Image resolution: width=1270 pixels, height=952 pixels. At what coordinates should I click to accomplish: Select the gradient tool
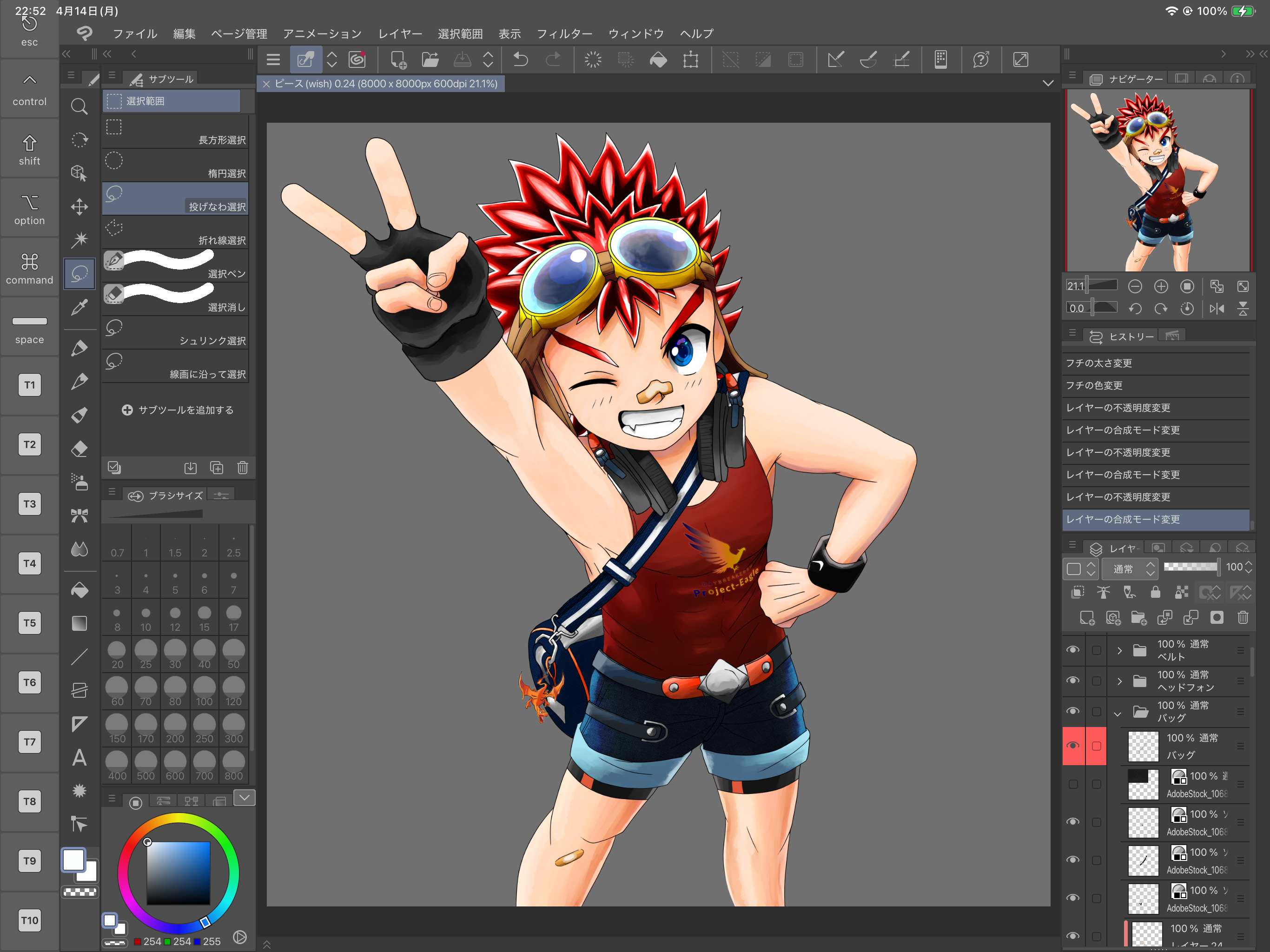pos(79,623)
